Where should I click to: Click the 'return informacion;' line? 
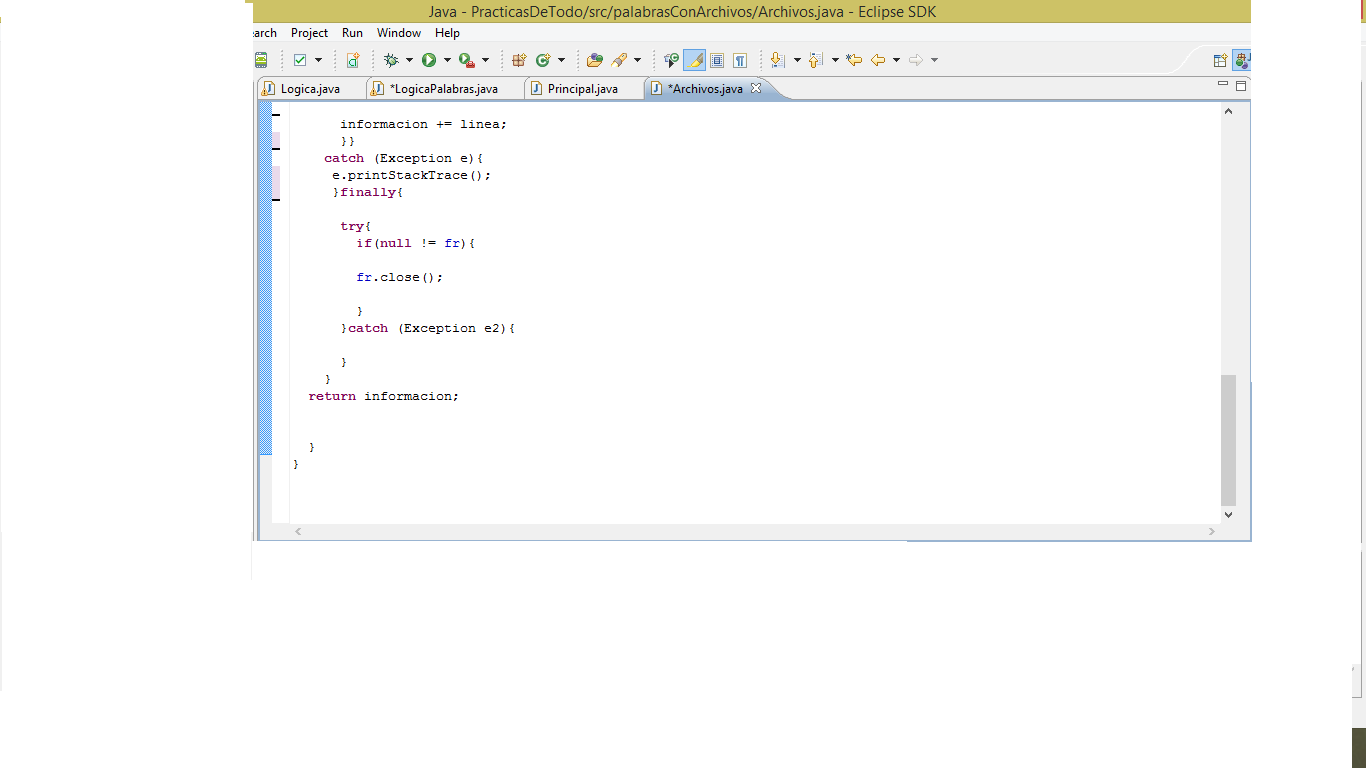point(384,396)
